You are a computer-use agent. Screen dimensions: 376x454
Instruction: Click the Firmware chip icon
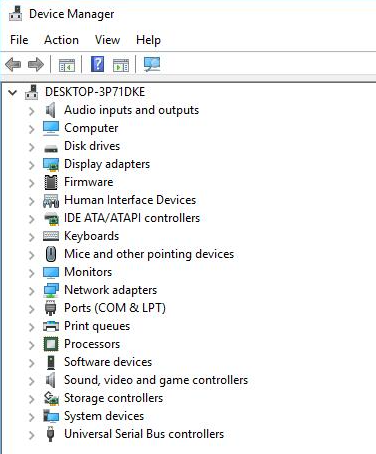tap(51, 182)
